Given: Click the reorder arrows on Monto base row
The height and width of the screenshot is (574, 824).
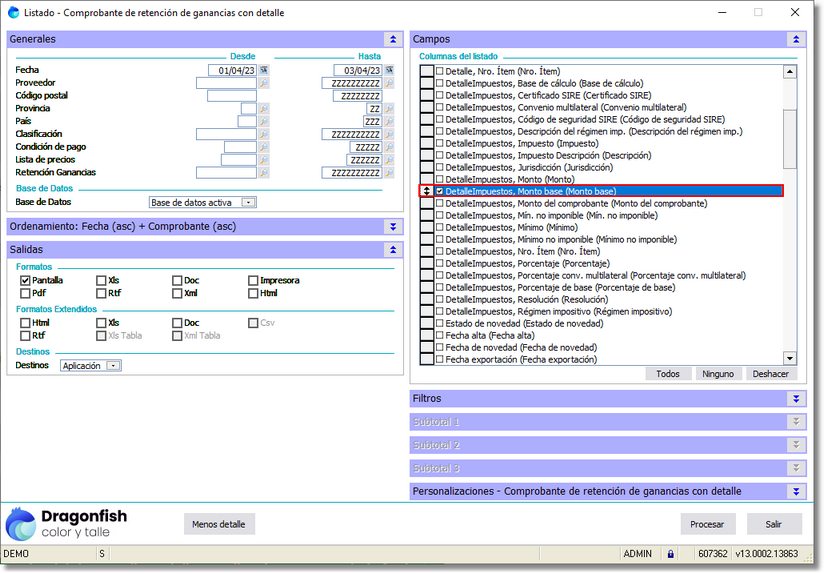Looking at the screenshot, I should 427,191.
